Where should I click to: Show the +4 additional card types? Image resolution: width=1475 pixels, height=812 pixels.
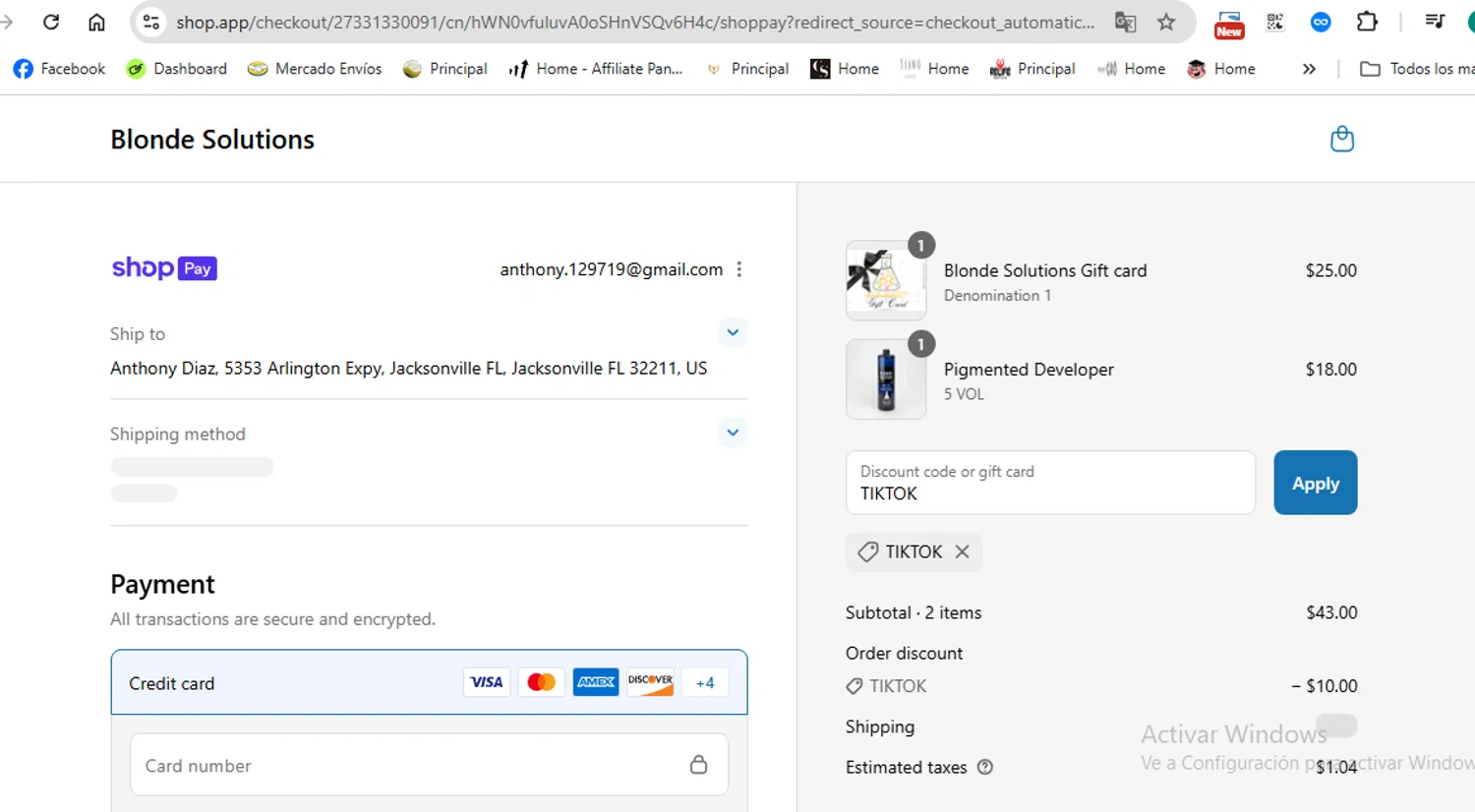[x=705, y=682]
